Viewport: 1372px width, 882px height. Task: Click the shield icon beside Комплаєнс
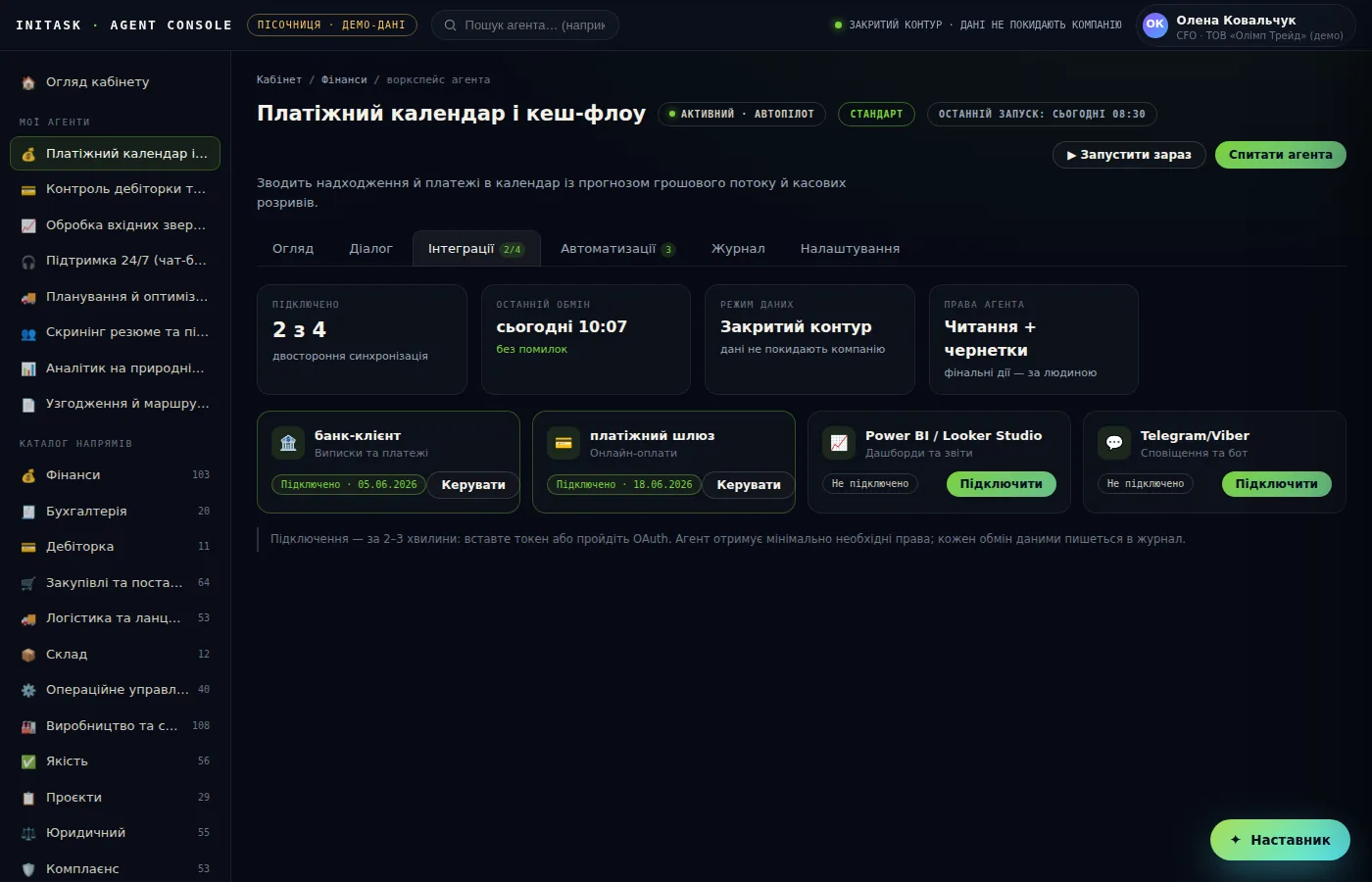point(28,869)
